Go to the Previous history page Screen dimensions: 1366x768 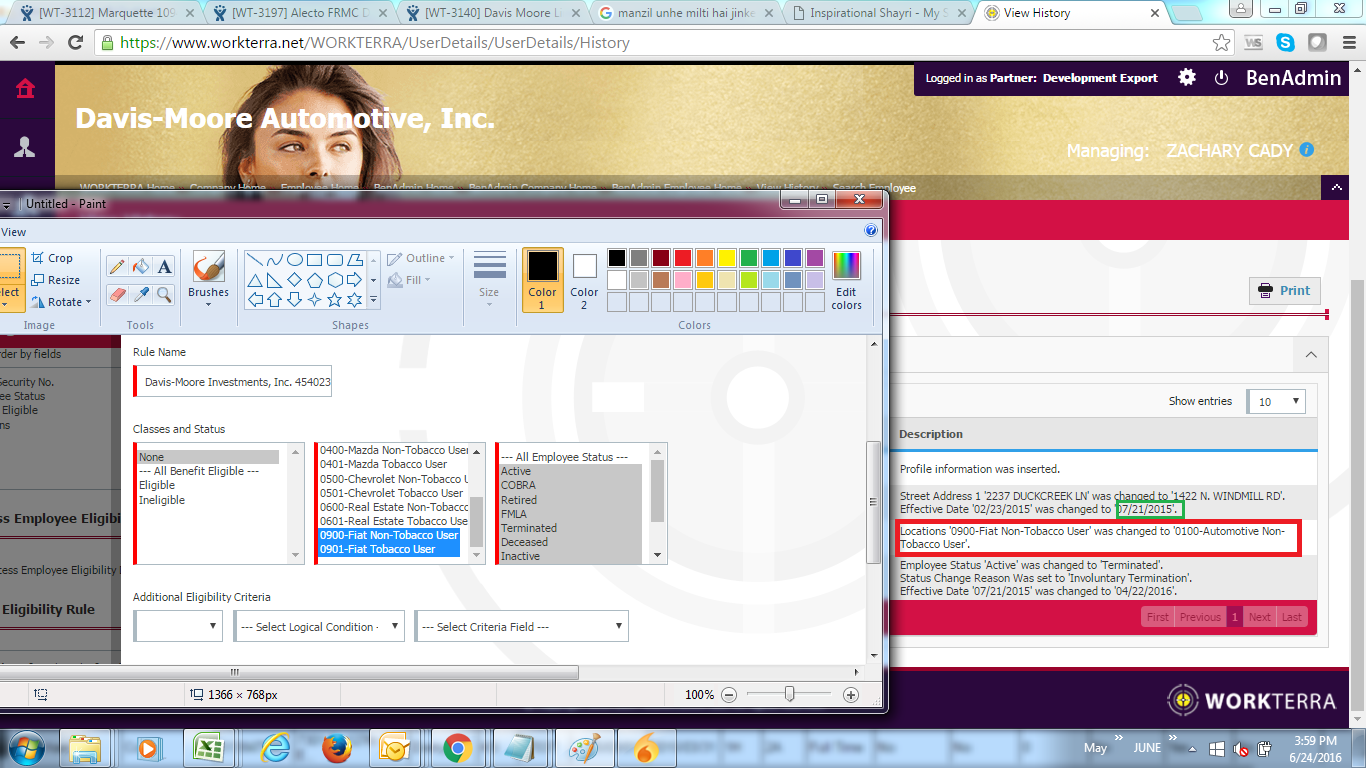(1200, 617)
